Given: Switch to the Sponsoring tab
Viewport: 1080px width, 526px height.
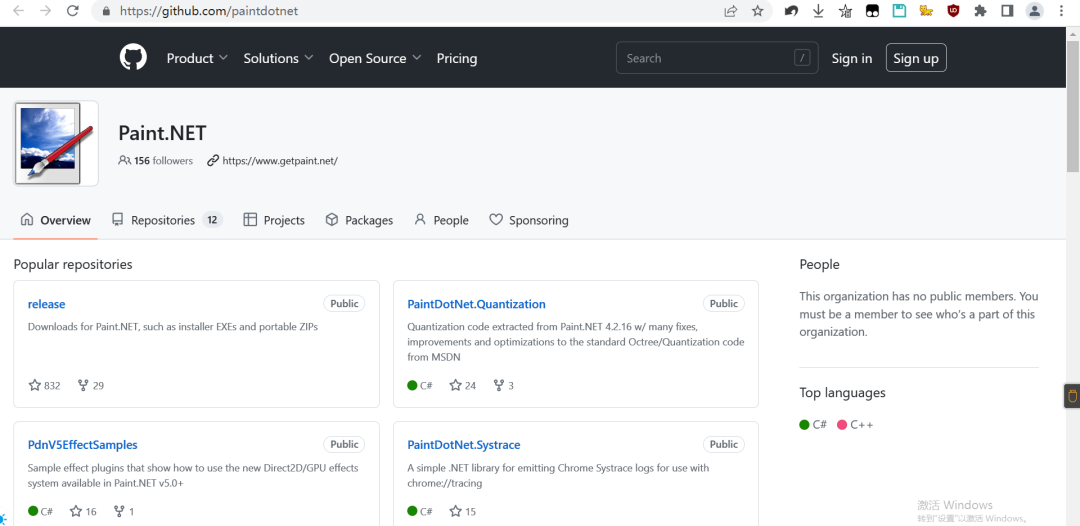Looking at the screenshot, I should [x=529, y=220].
